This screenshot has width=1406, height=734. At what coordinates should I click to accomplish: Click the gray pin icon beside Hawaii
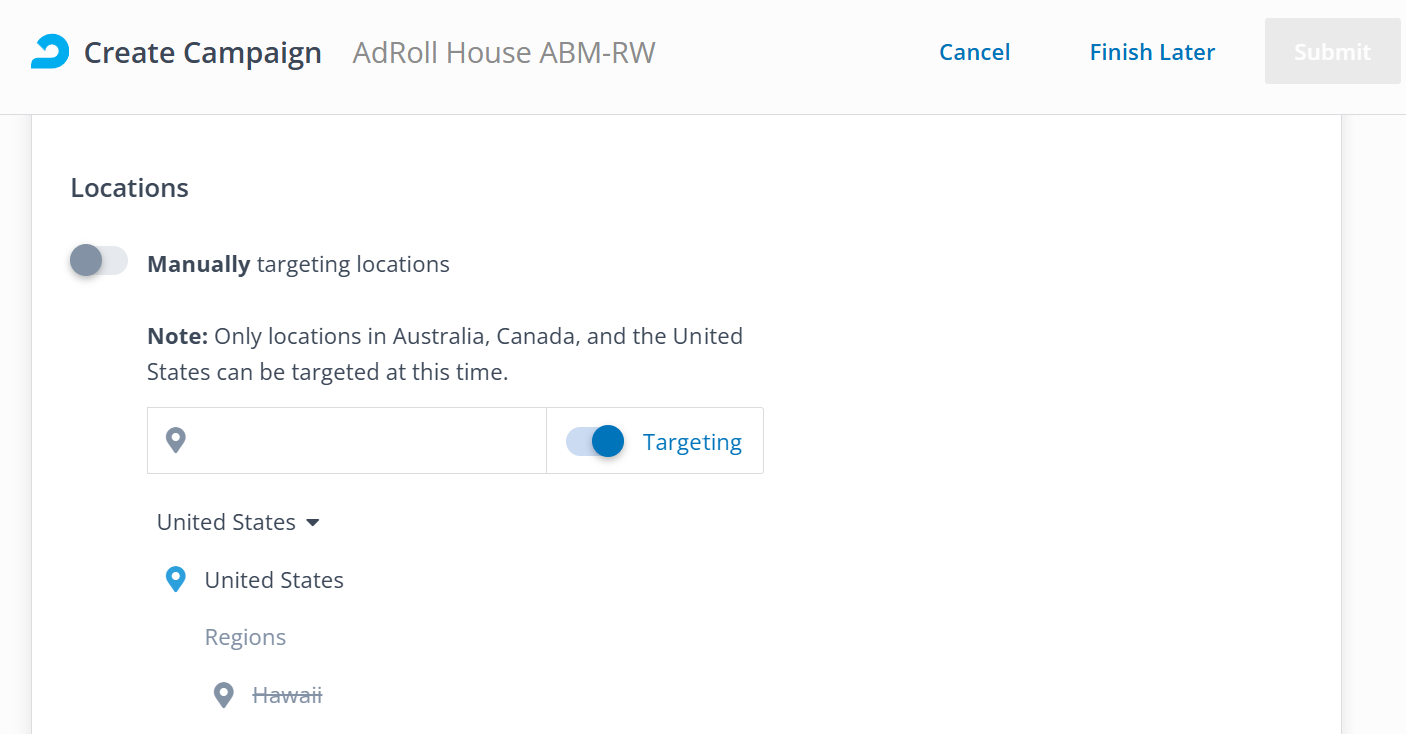[224, 695]
